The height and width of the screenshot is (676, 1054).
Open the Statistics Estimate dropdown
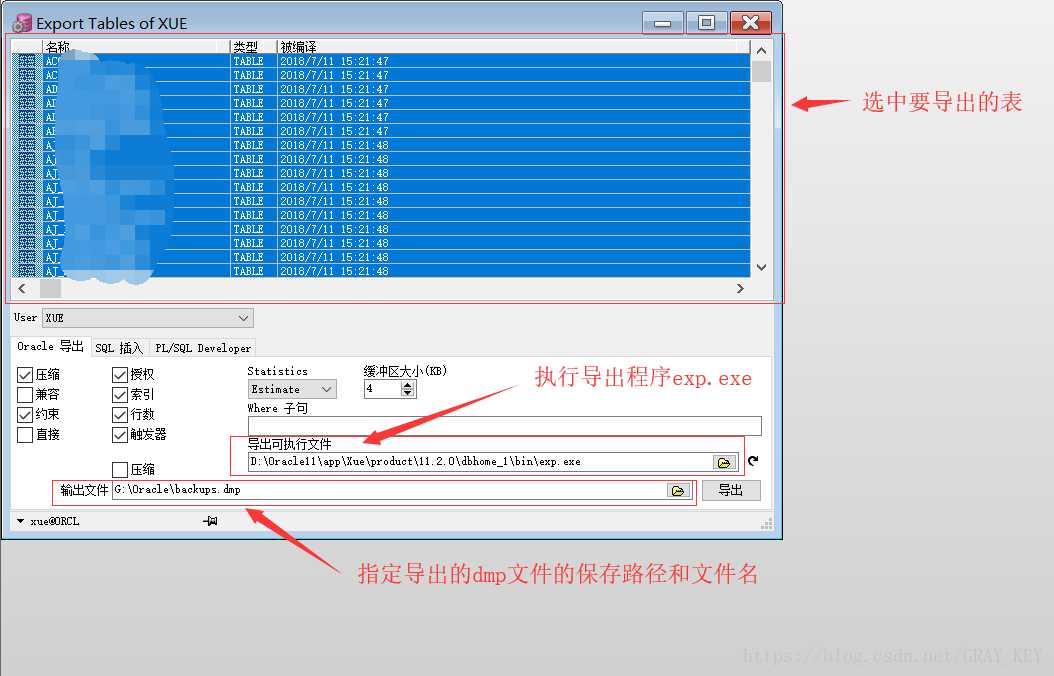[x=292, y=389]
